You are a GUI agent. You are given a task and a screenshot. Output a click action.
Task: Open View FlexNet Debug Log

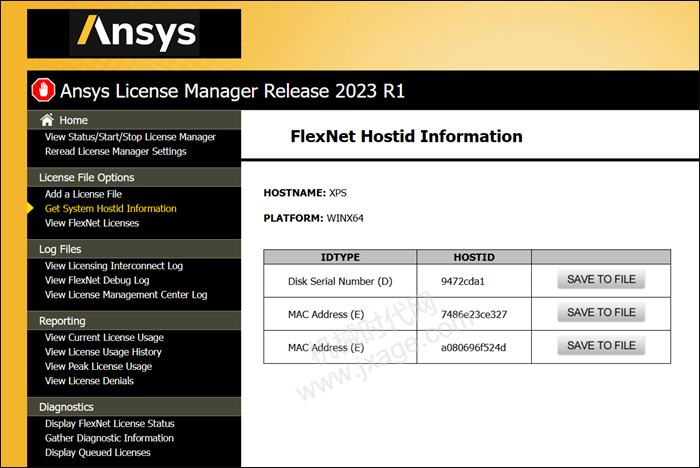point(97,280)
